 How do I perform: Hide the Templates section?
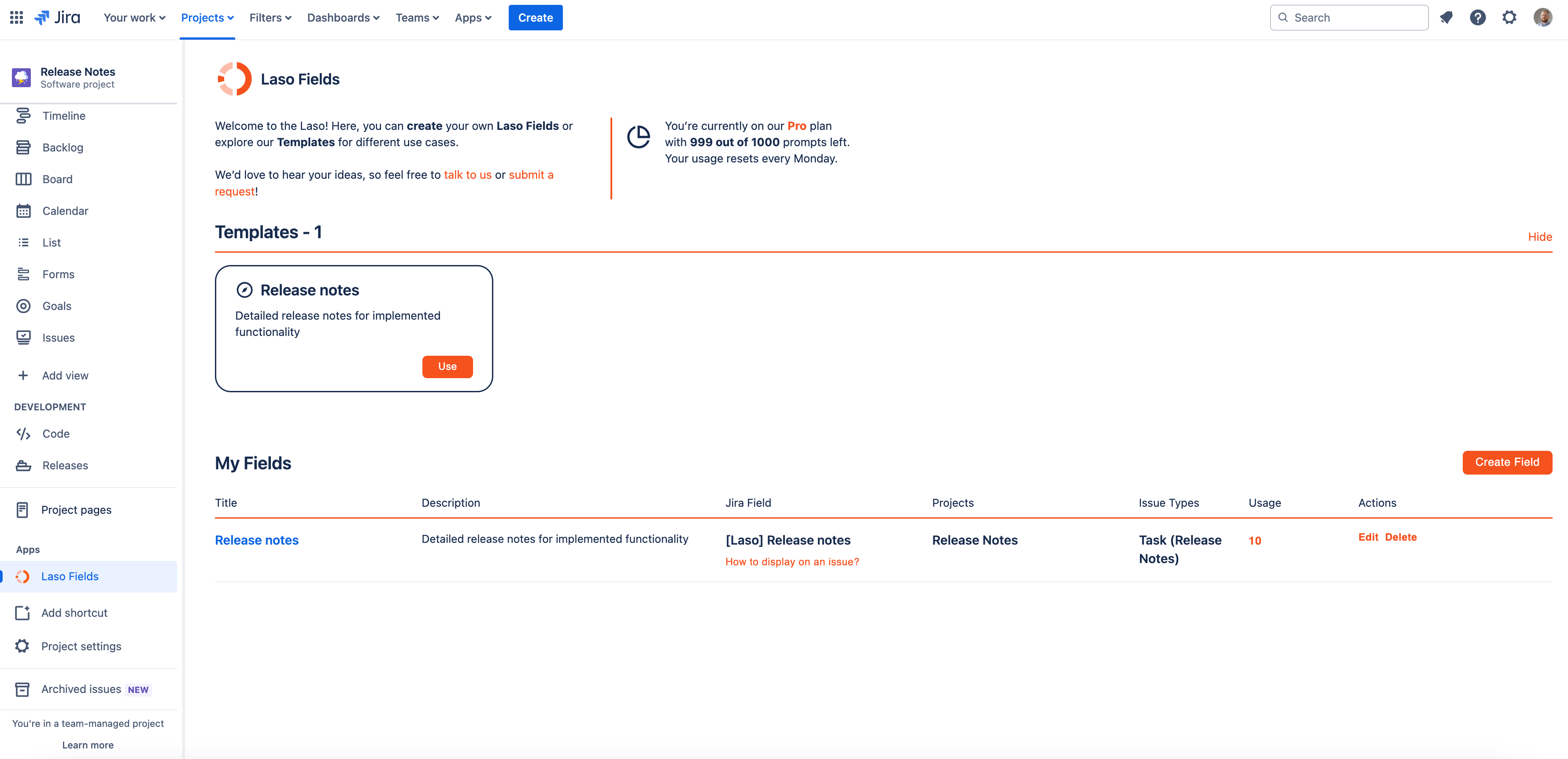(1539, 237)
